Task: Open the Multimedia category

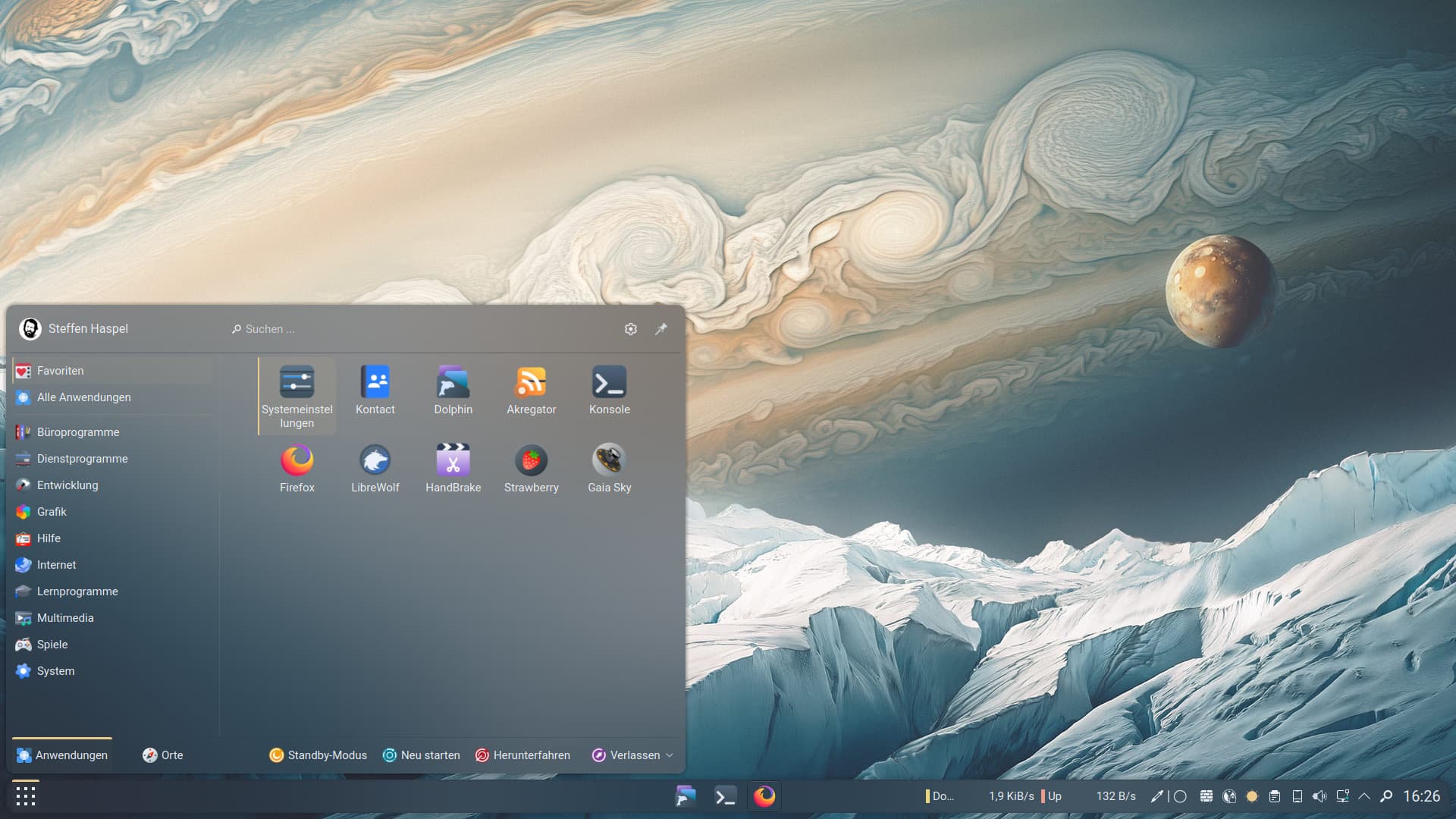Action: (65, 618)
